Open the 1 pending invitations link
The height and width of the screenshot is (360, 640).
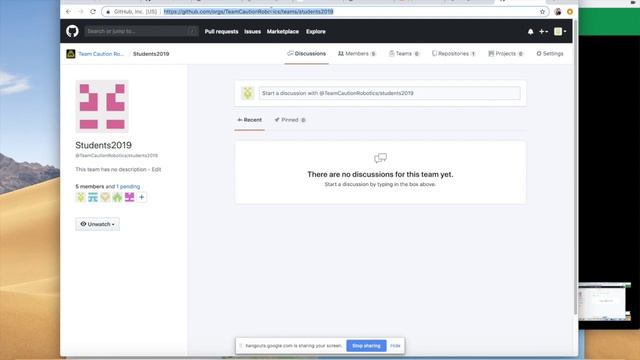(x=128, y=187)
